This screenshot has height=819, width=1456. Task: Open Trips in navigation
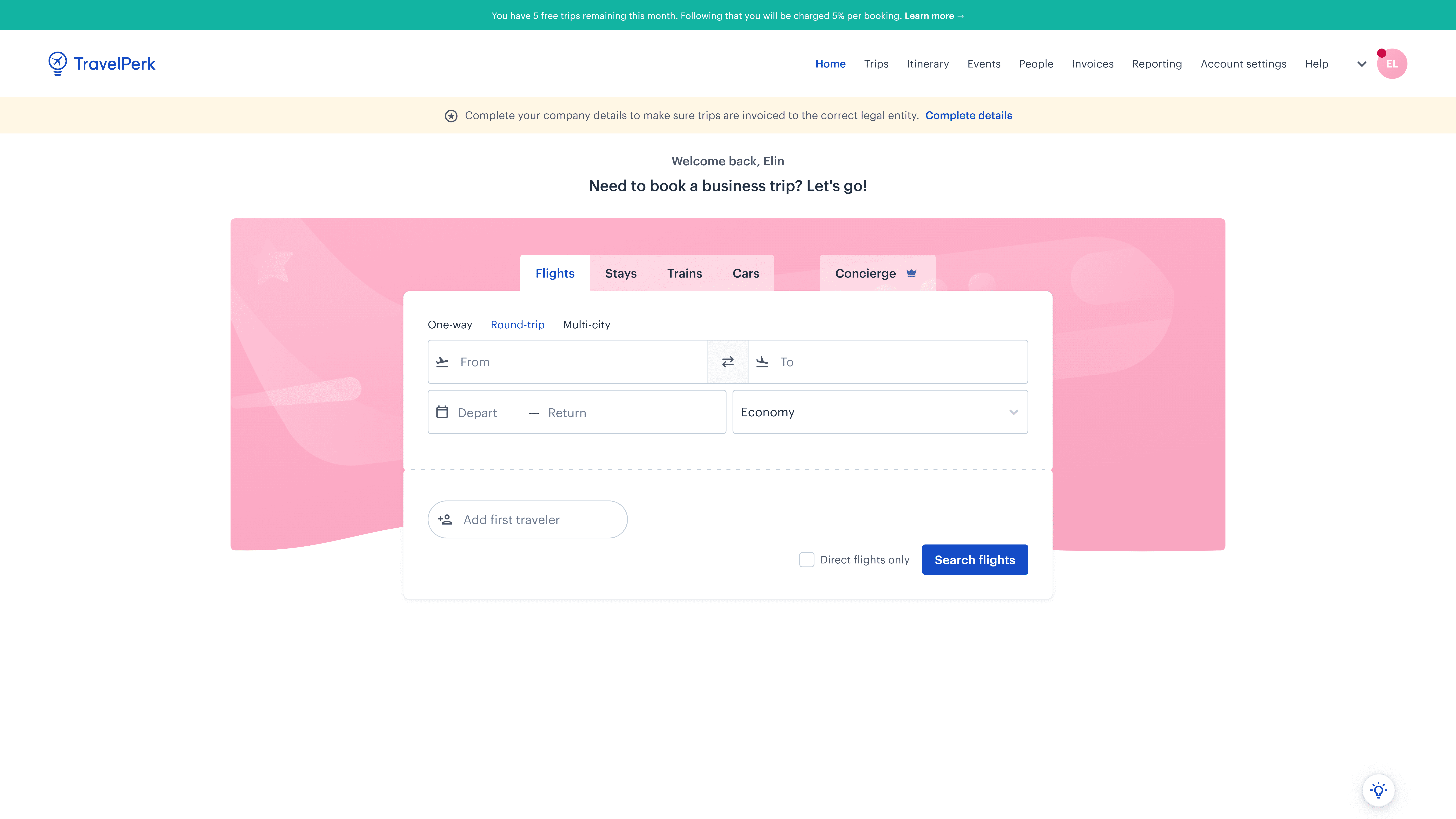(876, 64)
